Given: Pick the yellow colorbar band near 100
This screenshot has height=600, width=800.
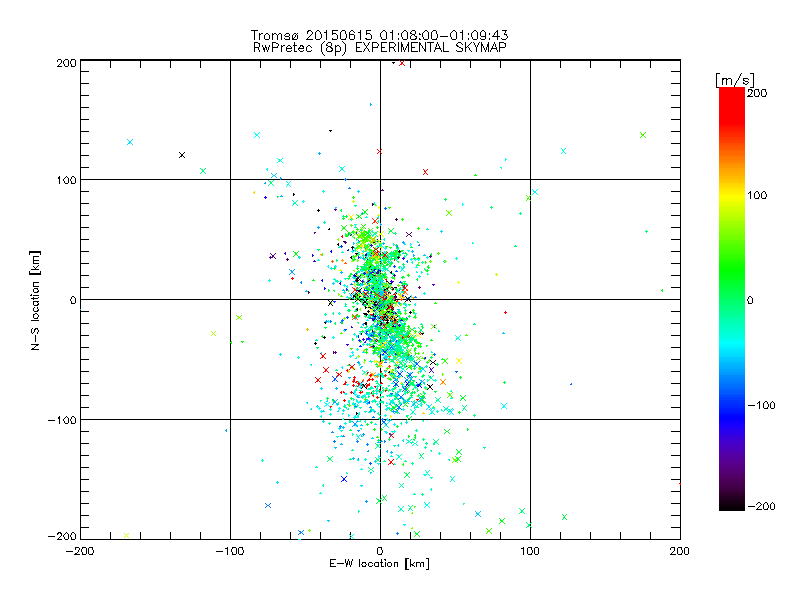Looking at the screenshot, I should point(732,195).
